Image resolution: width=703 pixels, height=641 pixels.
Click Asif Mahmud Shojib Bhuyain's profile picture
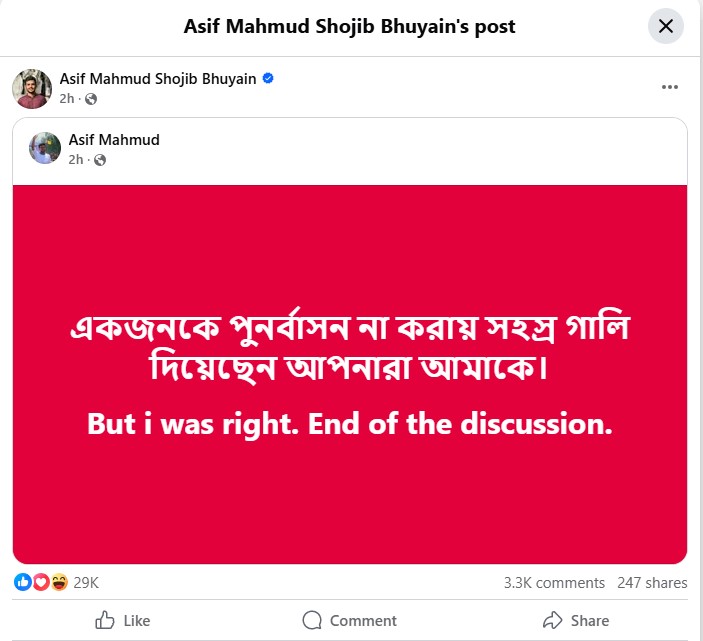coord(32,88)
